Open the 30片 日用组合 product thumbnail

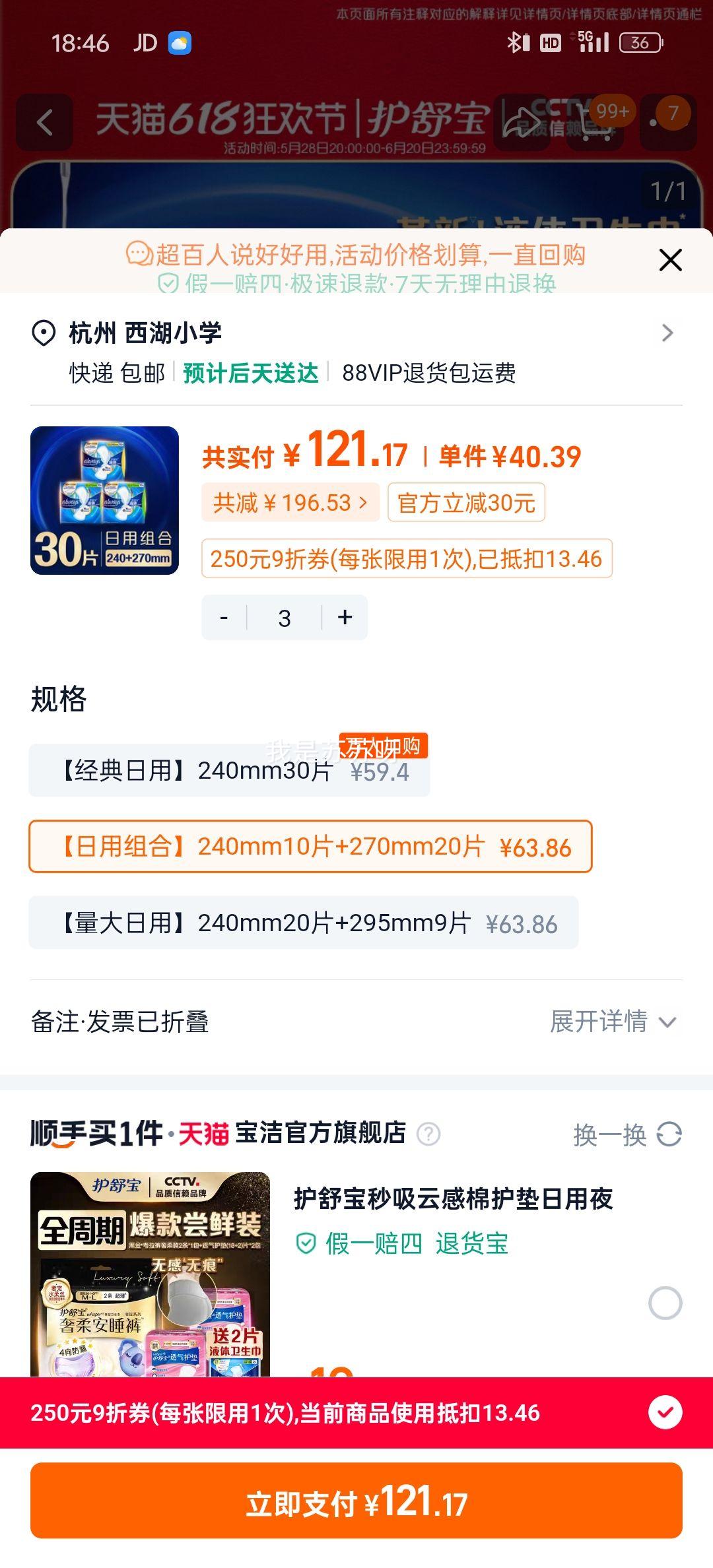[104, 500]
